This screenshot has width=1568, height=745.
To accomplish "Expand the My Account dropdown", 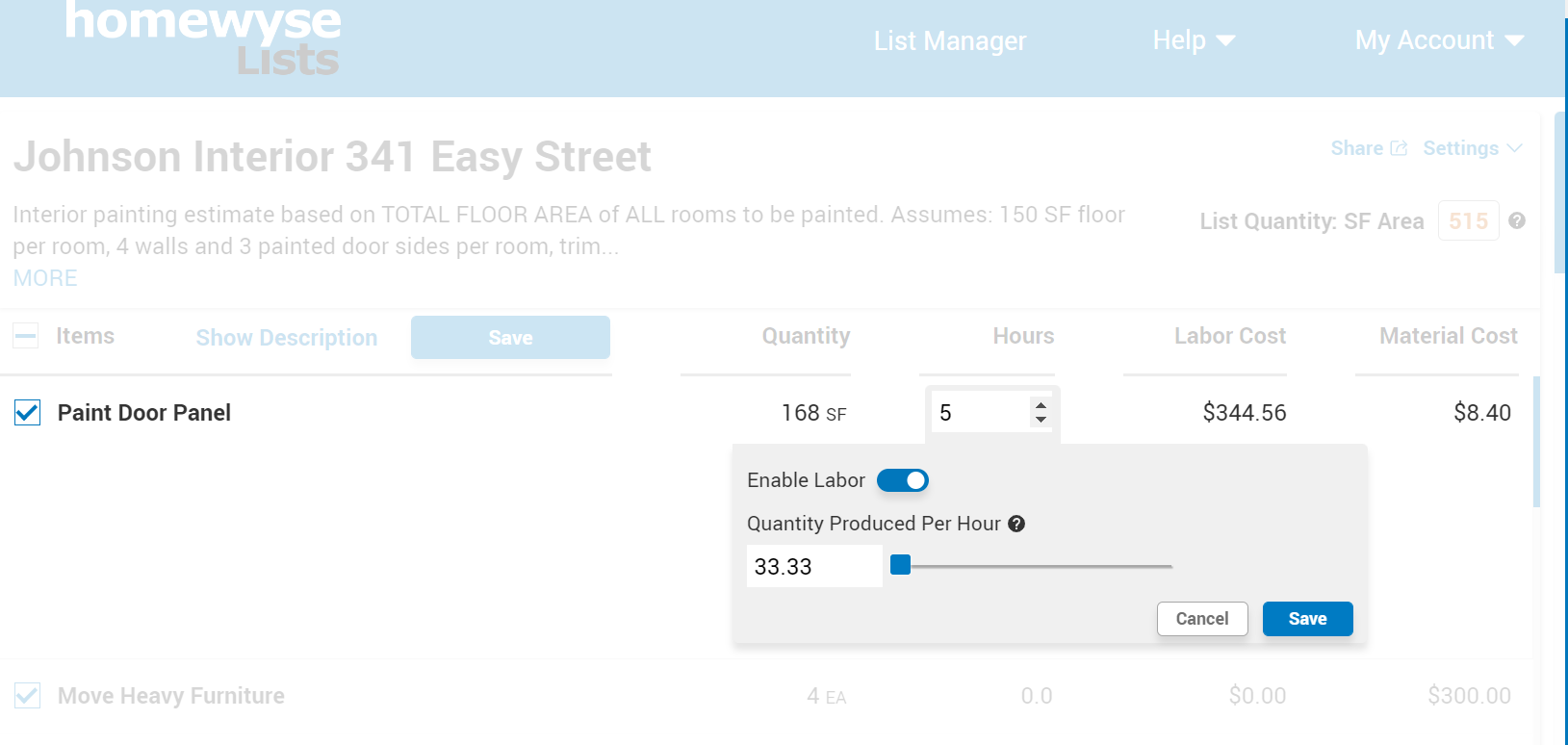I will (1439, 40).
